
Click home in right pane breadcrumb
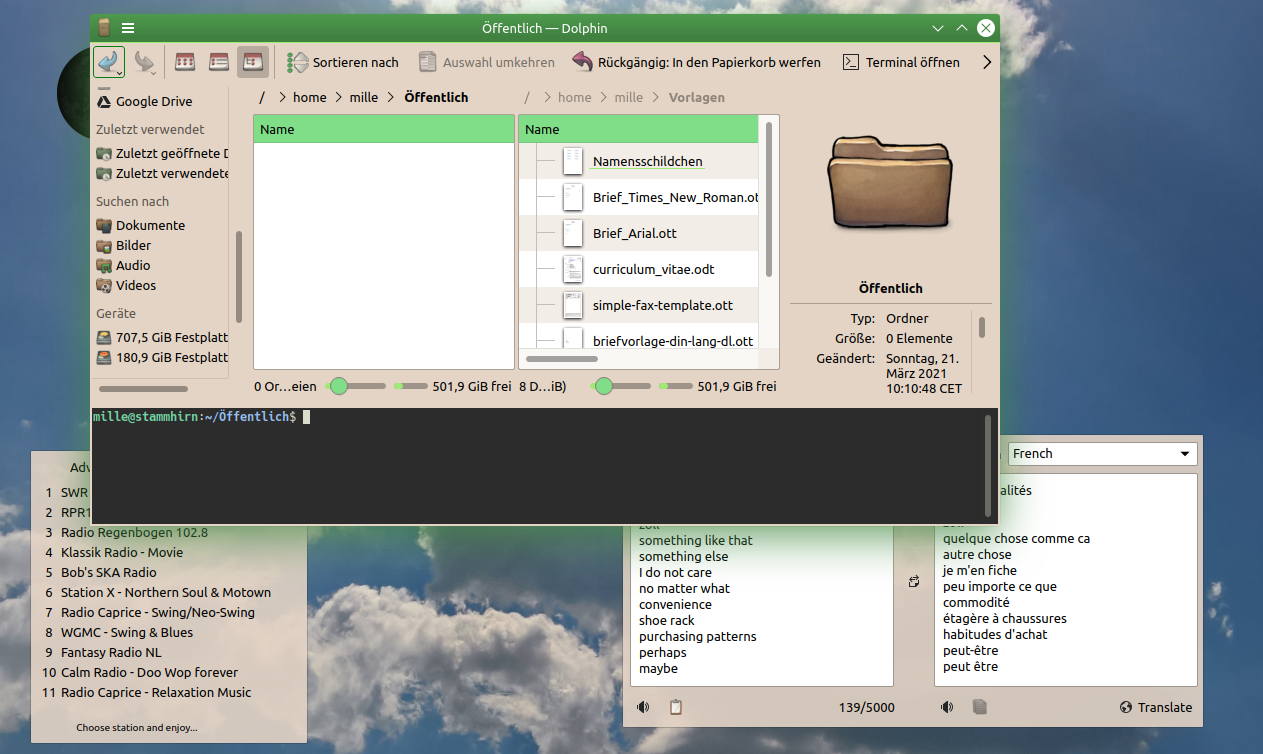(575, 97)
